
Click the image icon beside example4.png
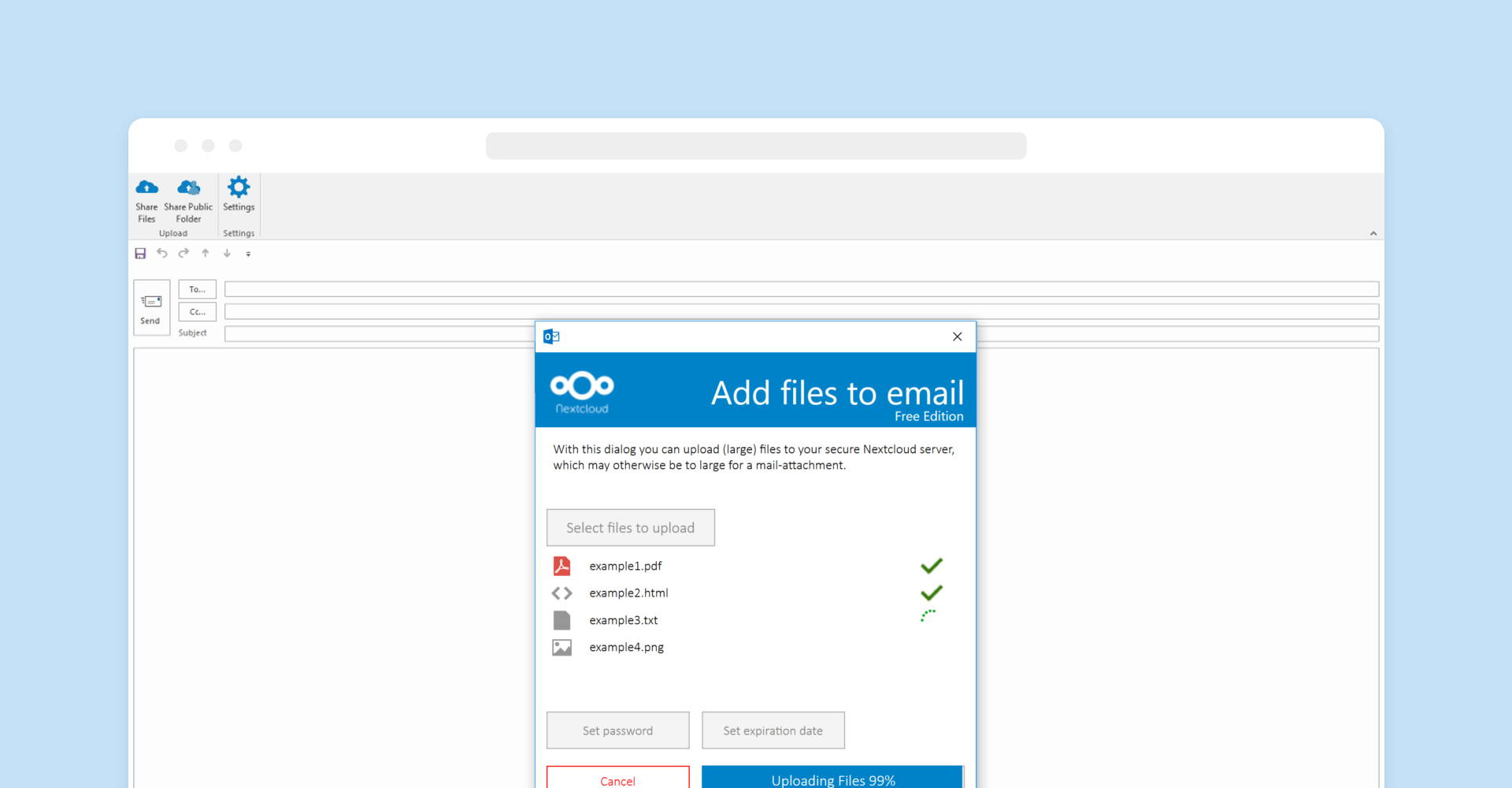(561, 648)
